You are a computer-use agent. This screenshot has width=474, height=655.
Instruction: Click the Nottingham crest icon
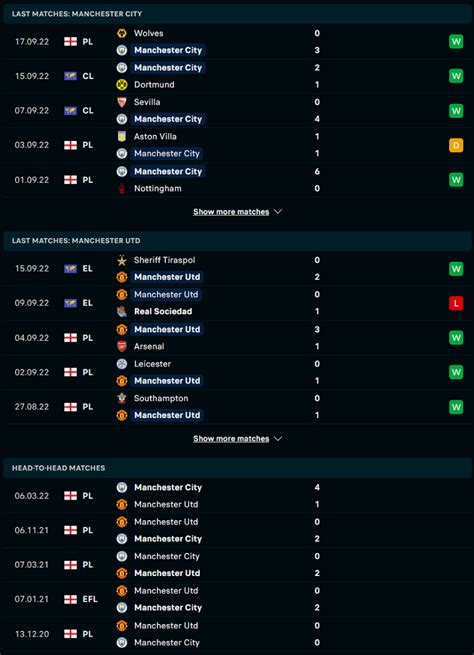click(122, 188)
